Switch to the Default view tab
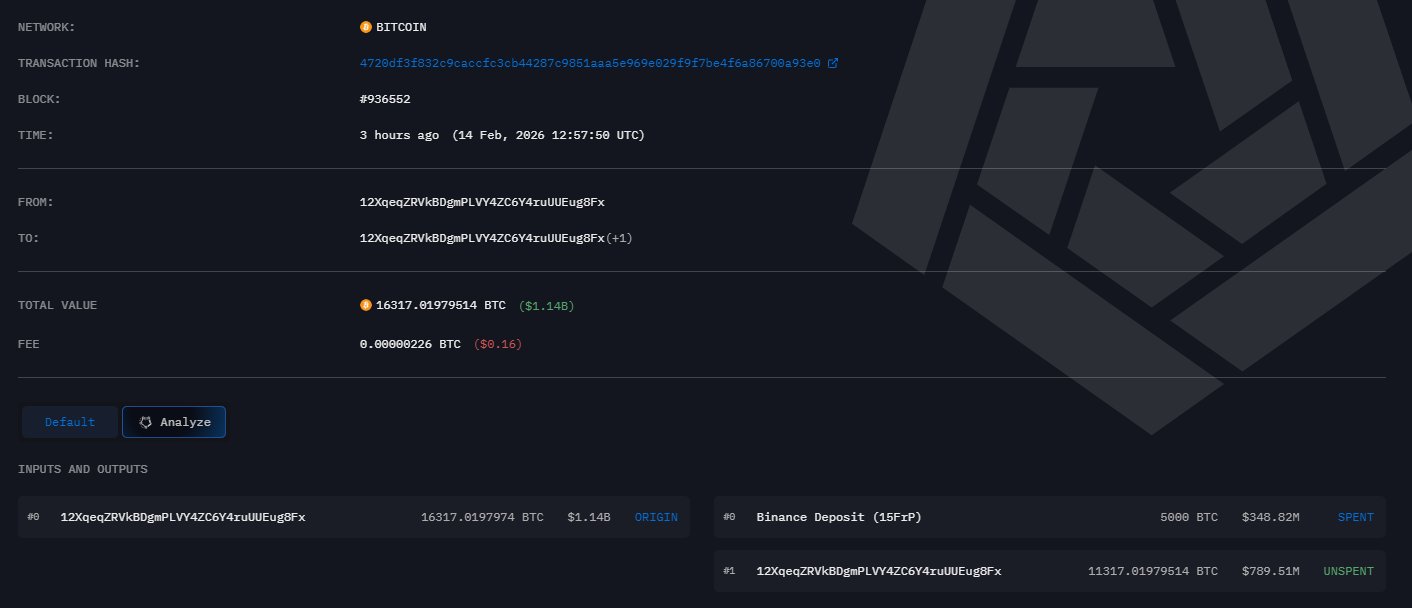Image resolution: width=1412 pixels, height=608 pixels. [70, 422]
